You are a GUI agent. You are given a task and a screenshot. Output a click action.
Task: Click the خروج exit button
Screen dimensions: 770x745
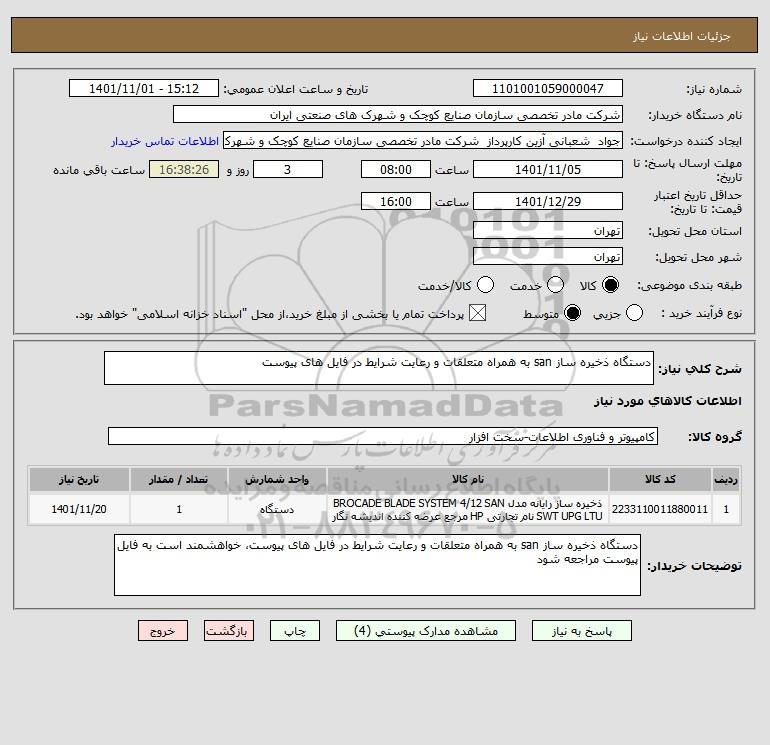tap(163, 631)
